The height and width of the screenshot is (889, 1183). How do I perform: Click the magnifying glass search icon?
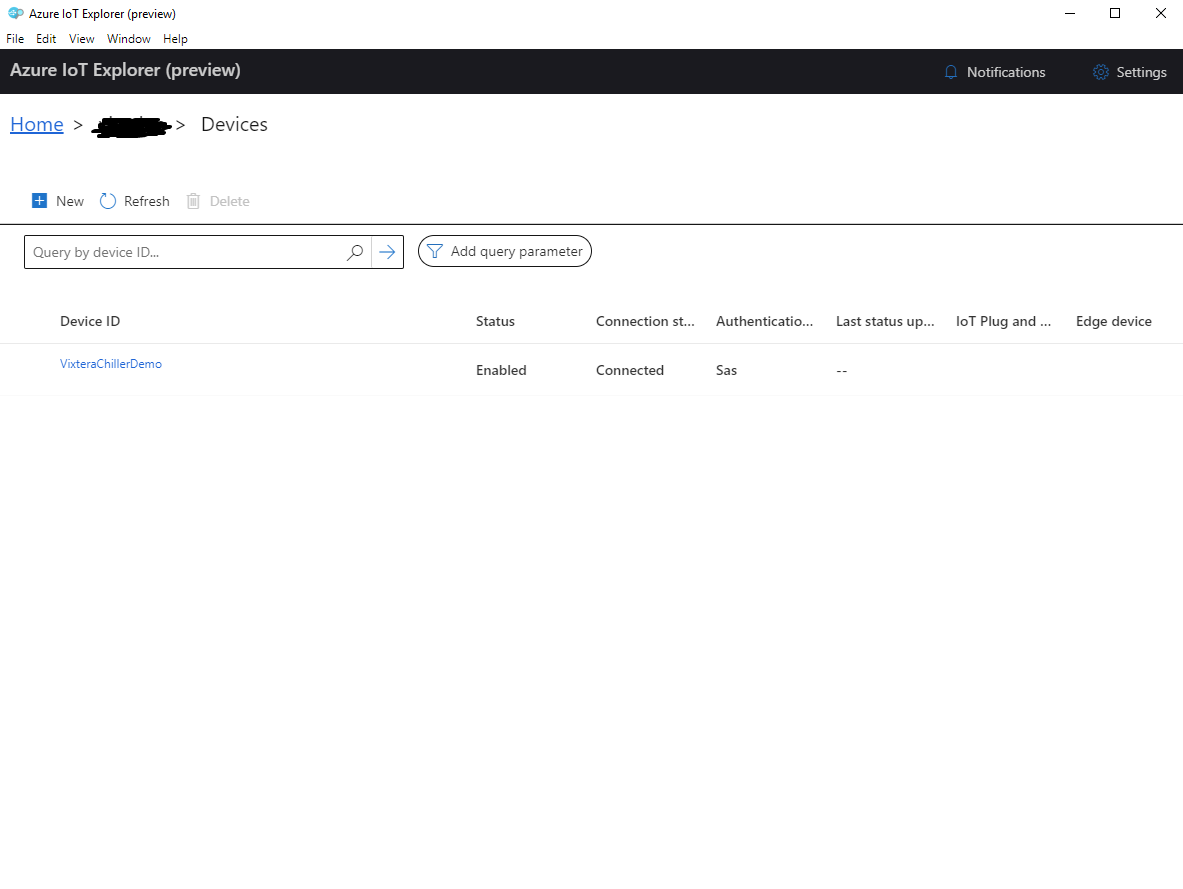tap(355, 252)
